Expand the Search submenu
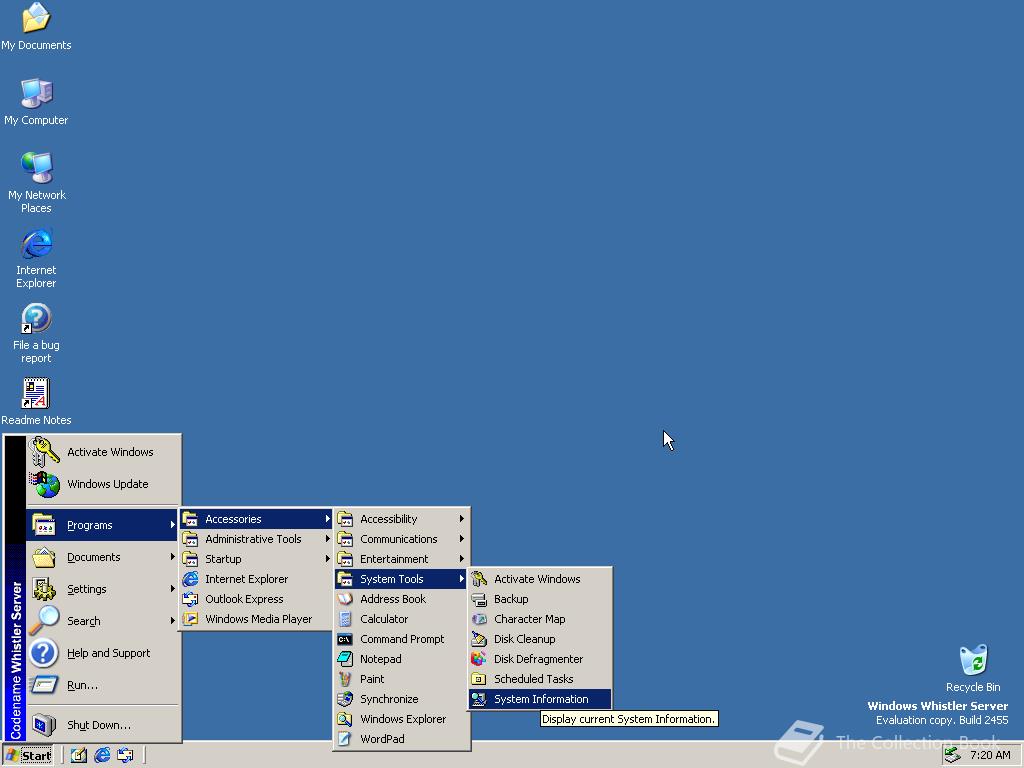Image resolution: width=1024 pixels, height=768 pixels. tap(103, 621)
